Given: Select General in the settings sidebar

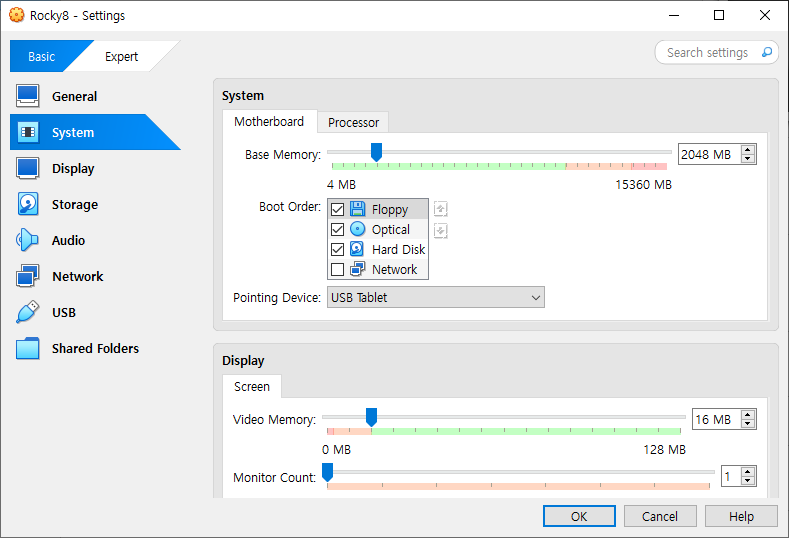Looking at the screenshot, I should pos(74,96).
